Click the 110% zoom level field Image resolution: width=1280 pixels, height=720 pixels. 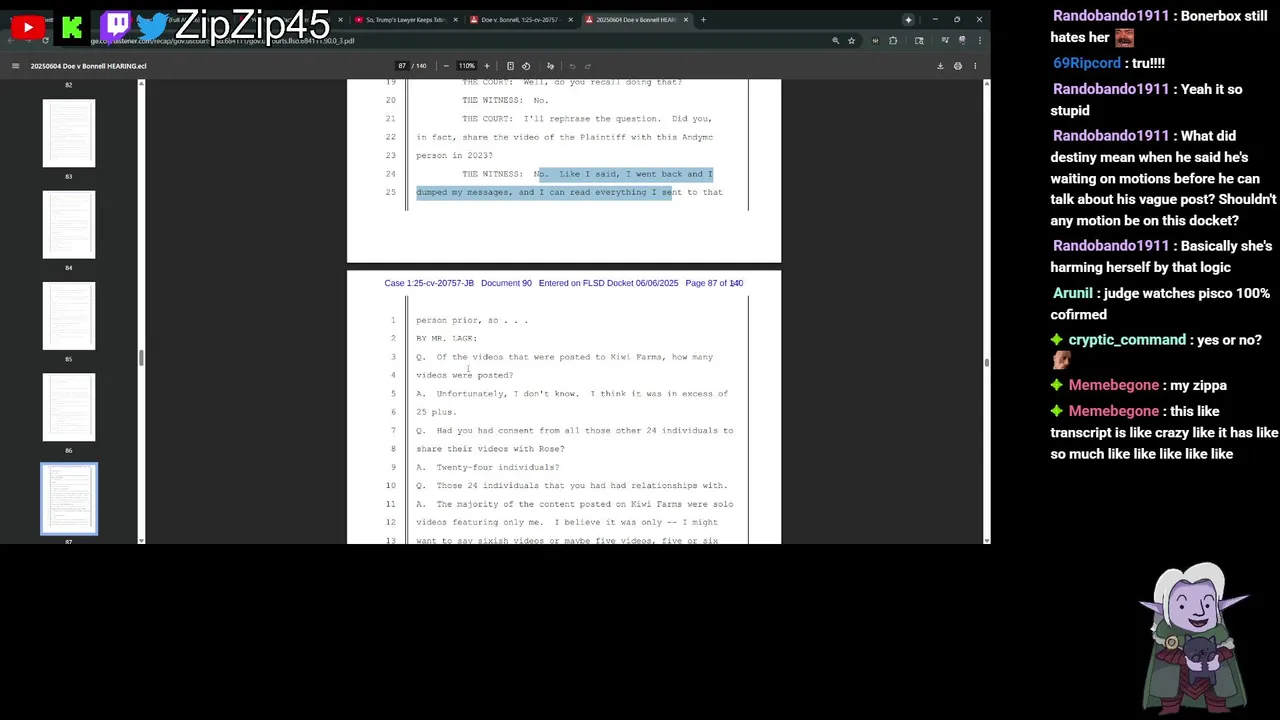(466, 66)
